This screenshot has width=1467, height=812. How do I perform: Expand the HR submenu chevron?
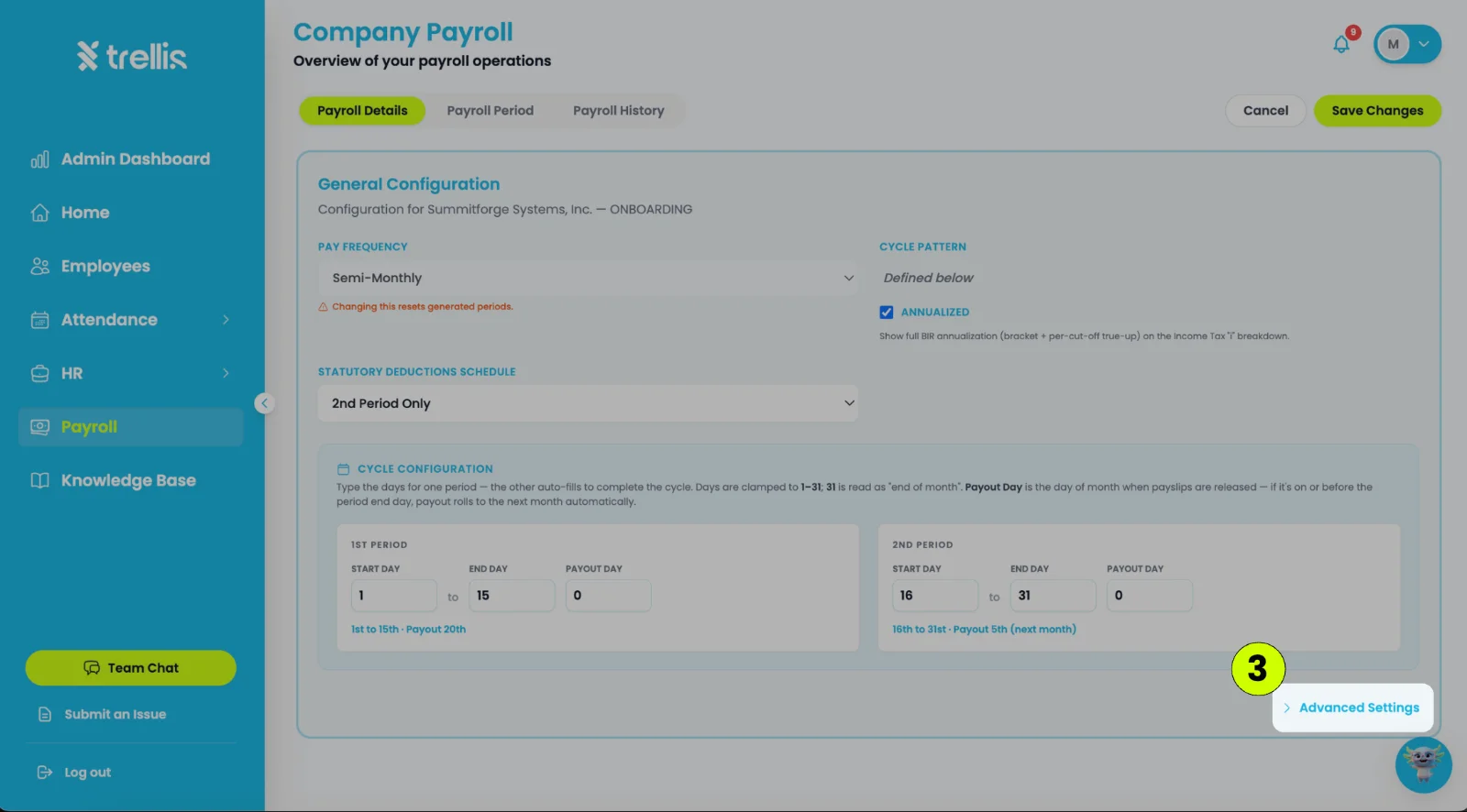coord(226,373)
